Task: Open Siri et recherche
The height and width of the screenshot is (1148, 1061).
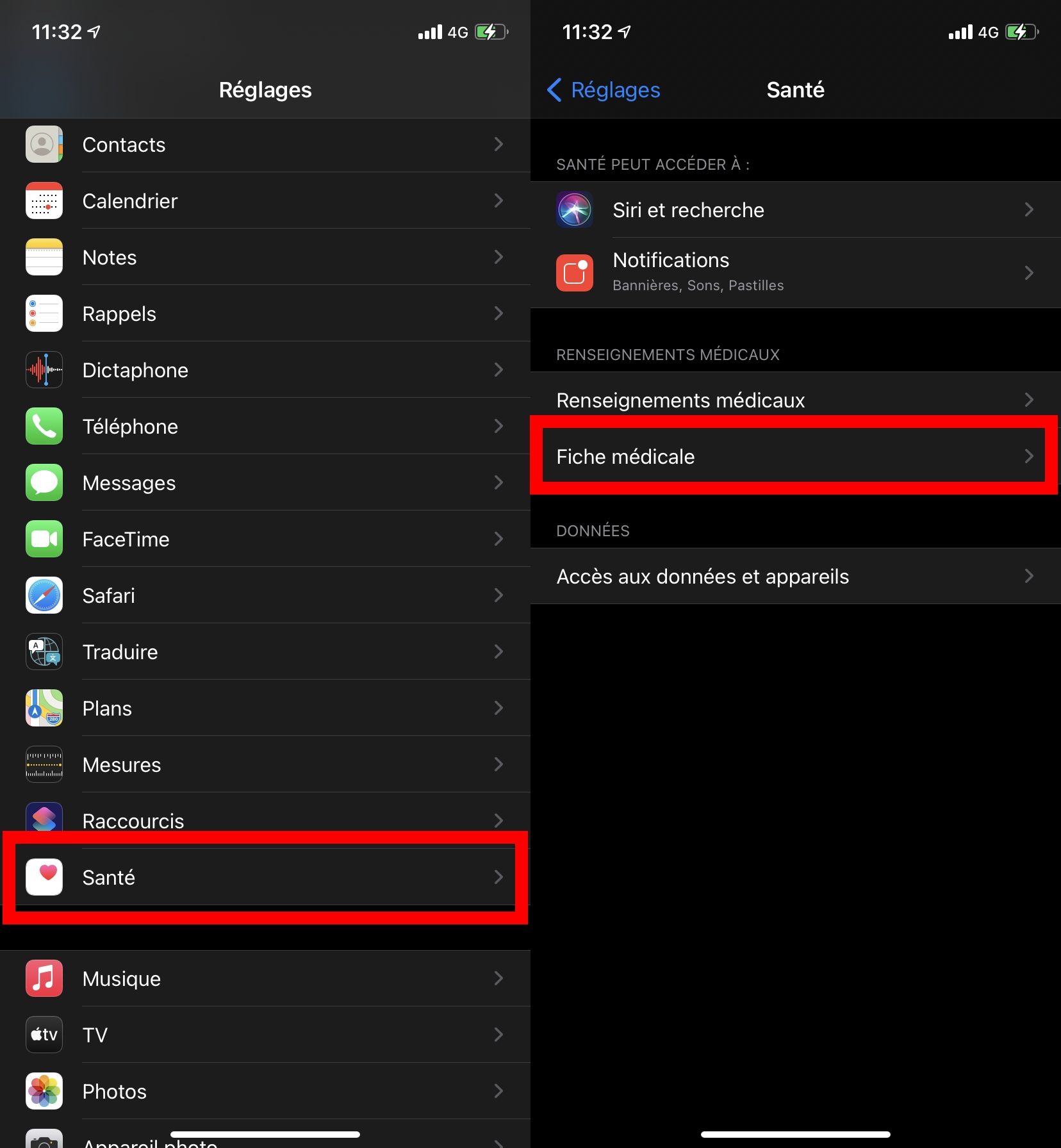Action: 796,210
